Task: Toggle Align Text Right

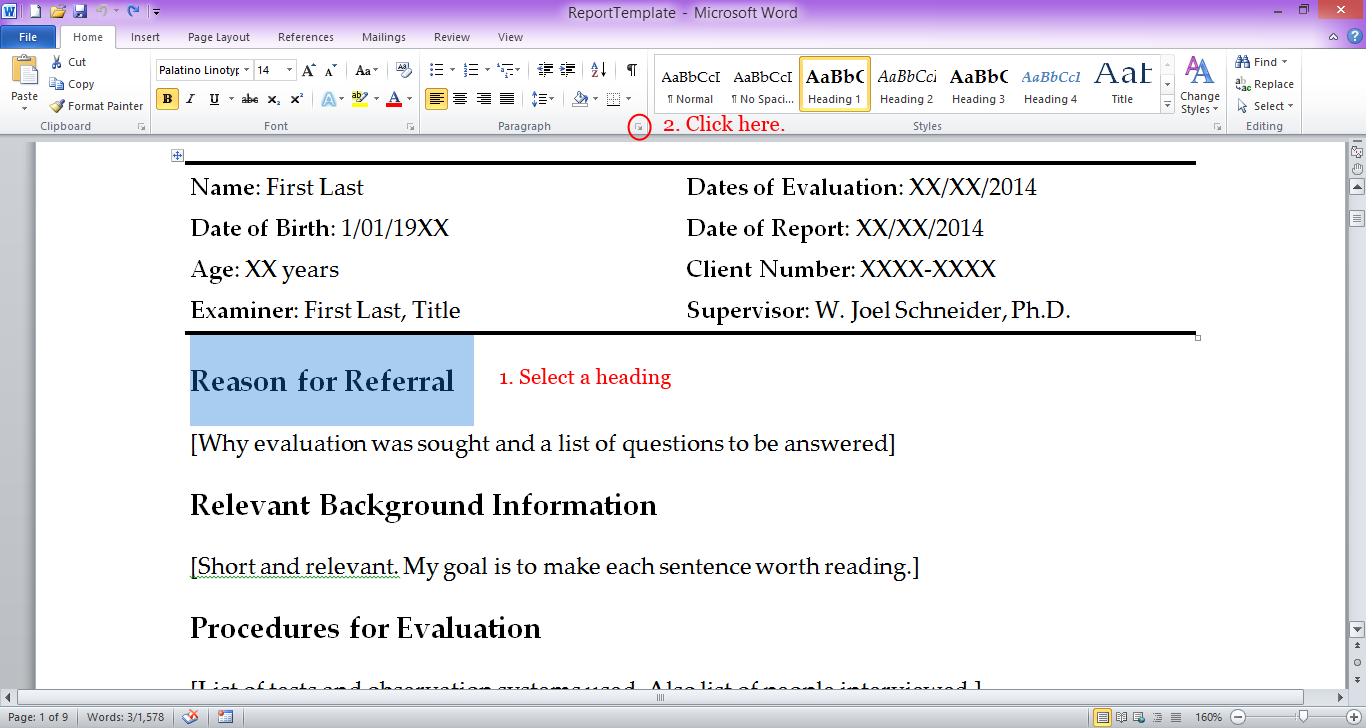Action: click(484, 99)
